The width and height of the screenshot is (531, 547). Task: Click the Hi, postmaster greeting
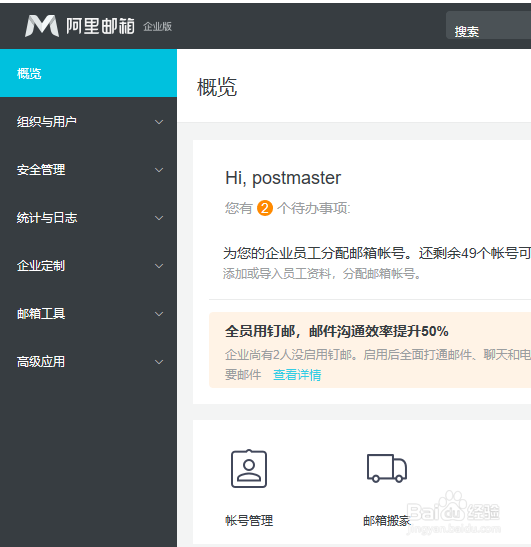pyautogui.click(x=283, y=178)
